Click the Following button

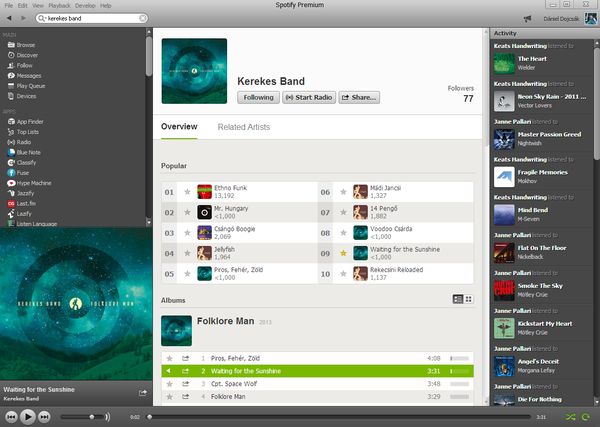258,97
